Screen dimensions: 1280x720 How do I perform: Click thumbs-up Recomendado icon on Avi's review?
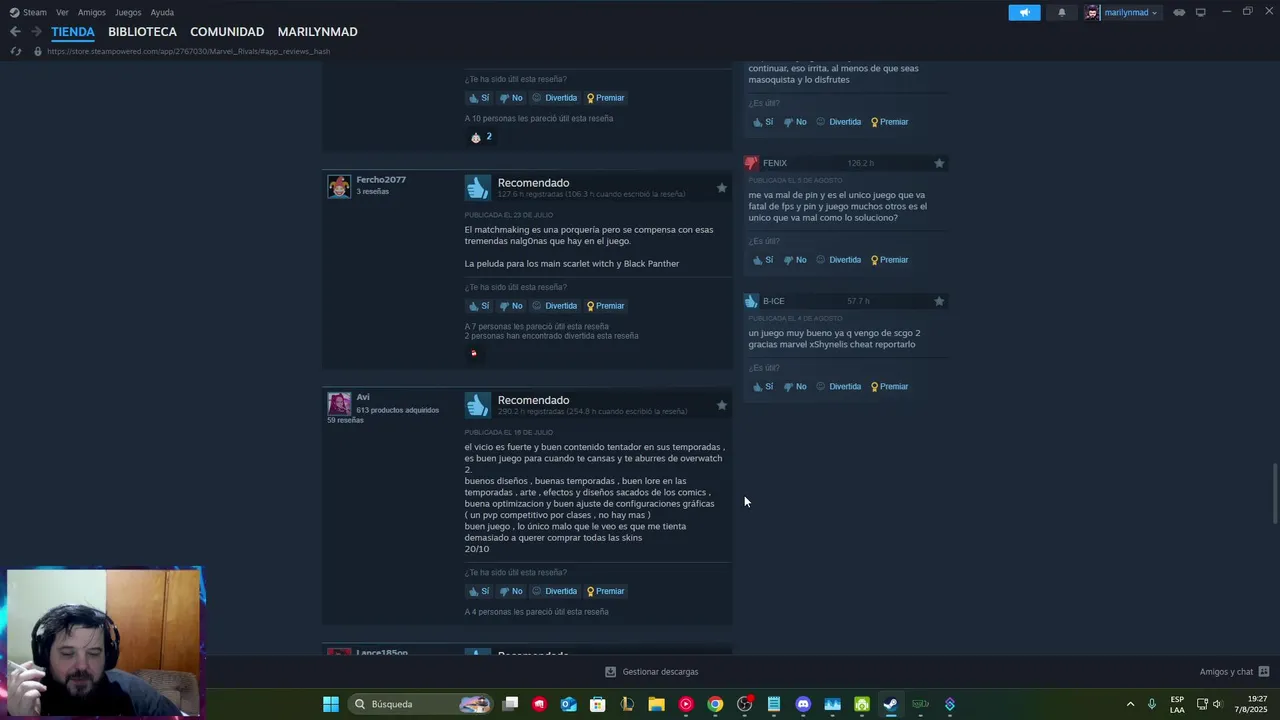pyautogui.click(x=477, y=404)
